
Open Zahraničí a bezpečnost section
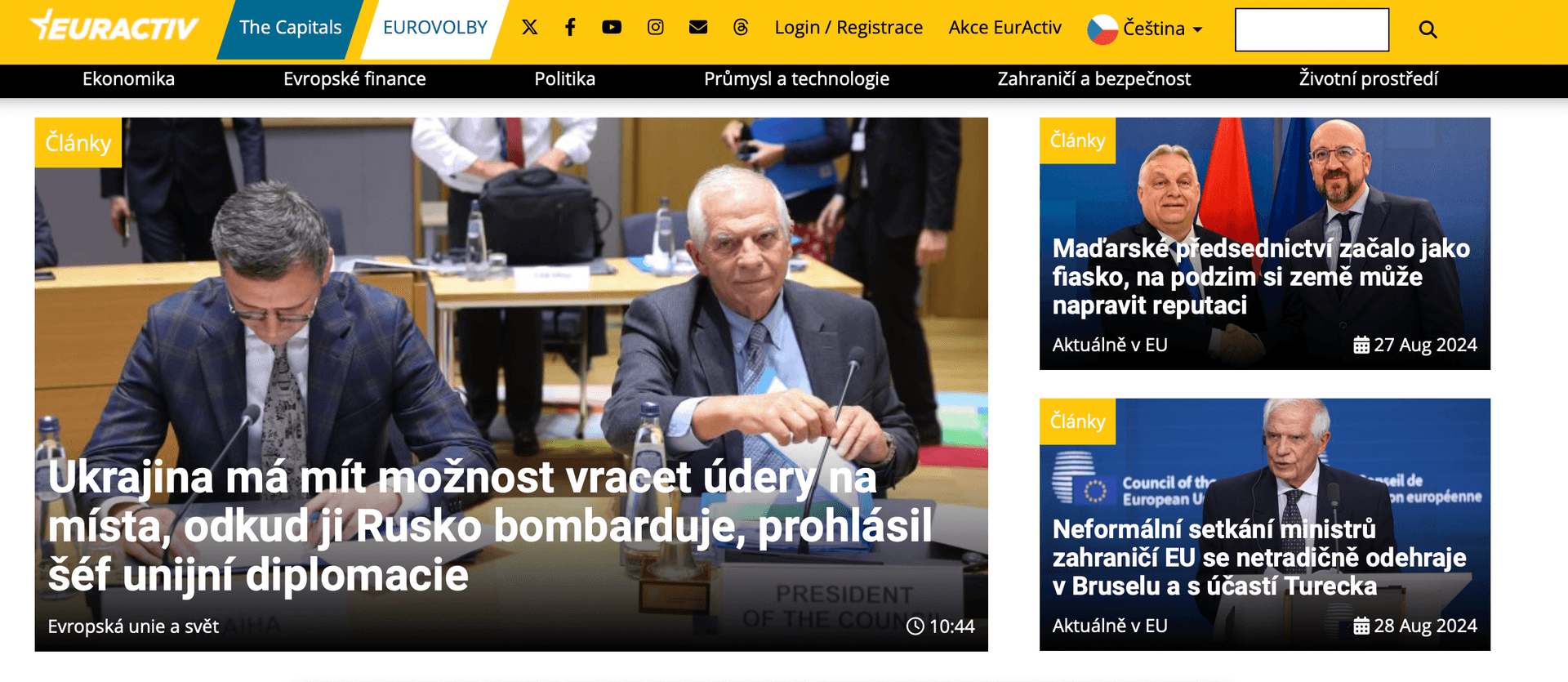[x=1094, y=79]
